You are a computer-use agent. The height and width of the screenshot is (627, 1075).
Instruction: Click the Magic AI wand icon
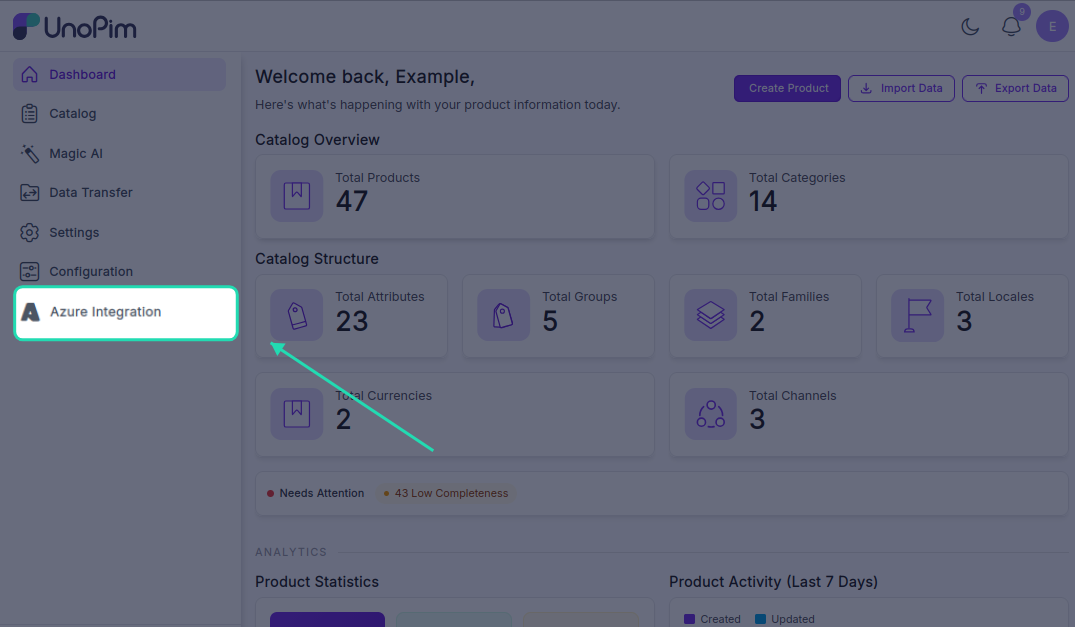click(29, 153)
